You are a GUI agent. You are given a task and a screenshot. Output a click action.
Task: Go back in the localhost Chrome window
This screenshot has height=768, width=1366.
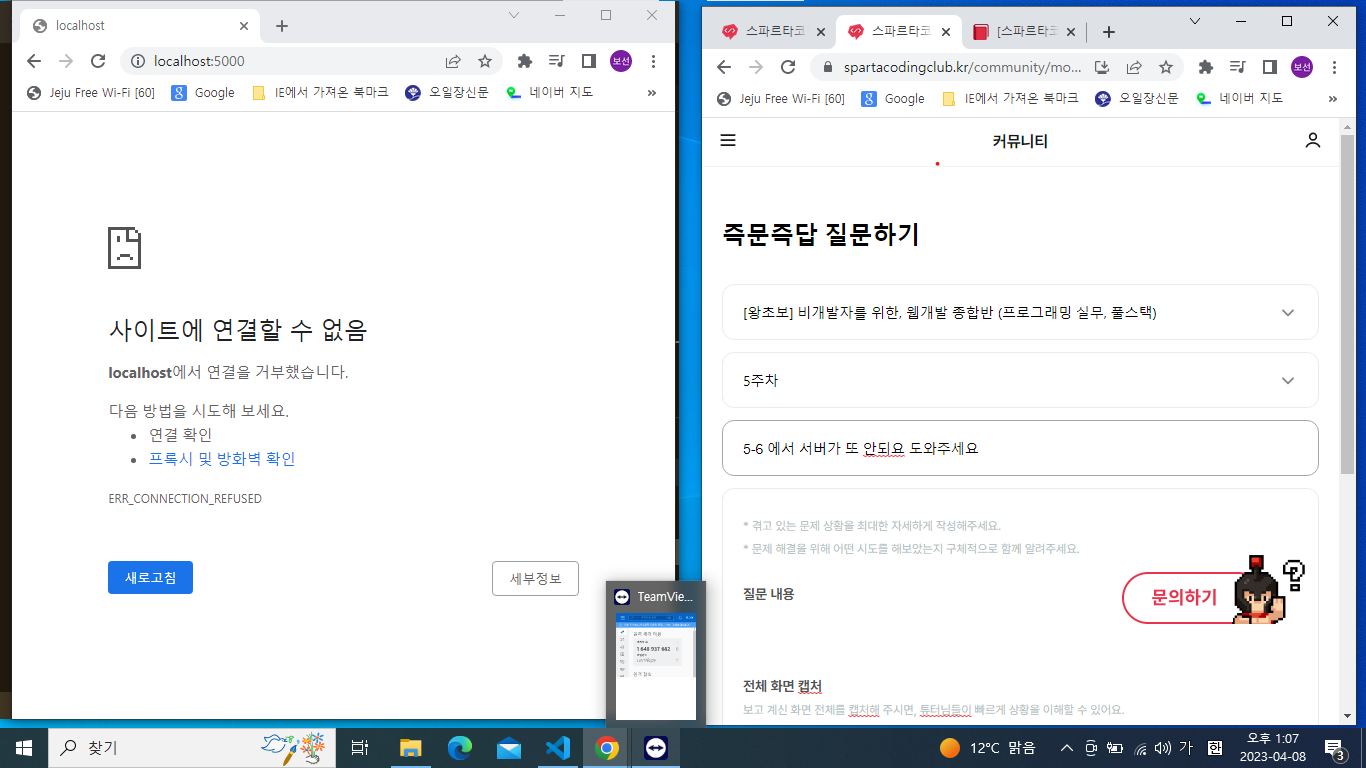[34, 61]
